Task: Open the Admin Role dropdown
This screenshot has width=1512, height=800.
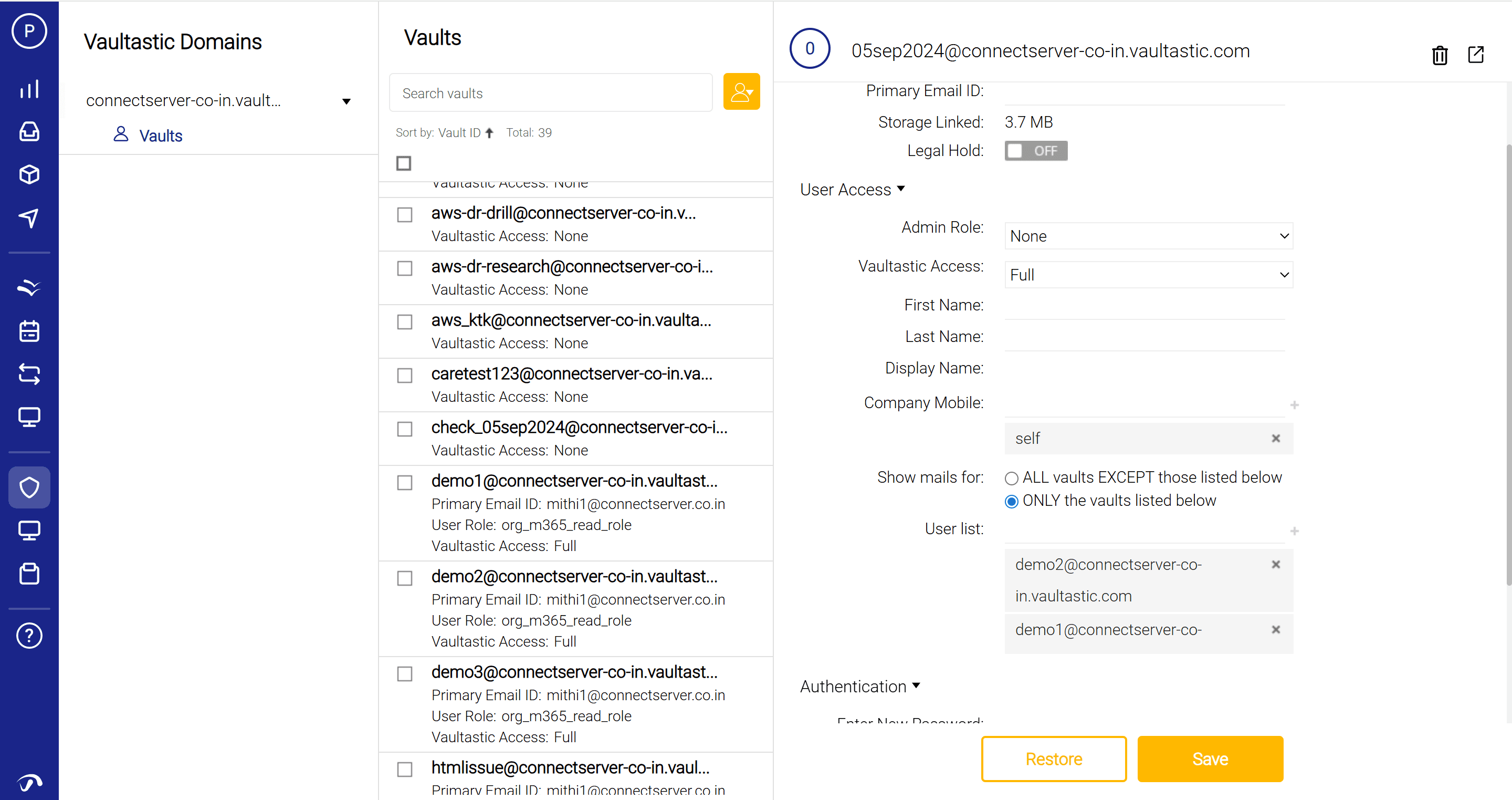Action: pyautogui.click(x=1148, y=236)
